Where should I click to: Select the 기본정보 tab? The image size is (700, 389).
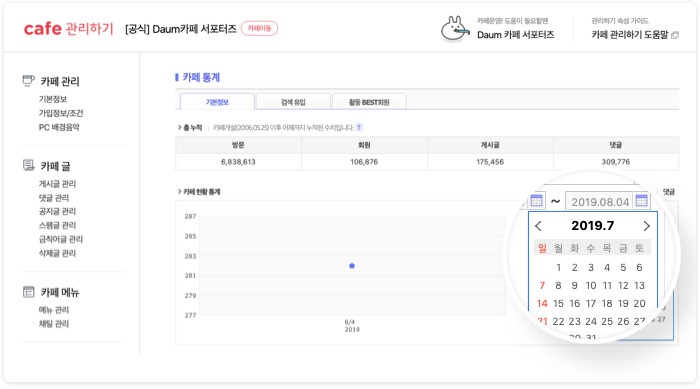pyautogui.click(x=217, y=102)
